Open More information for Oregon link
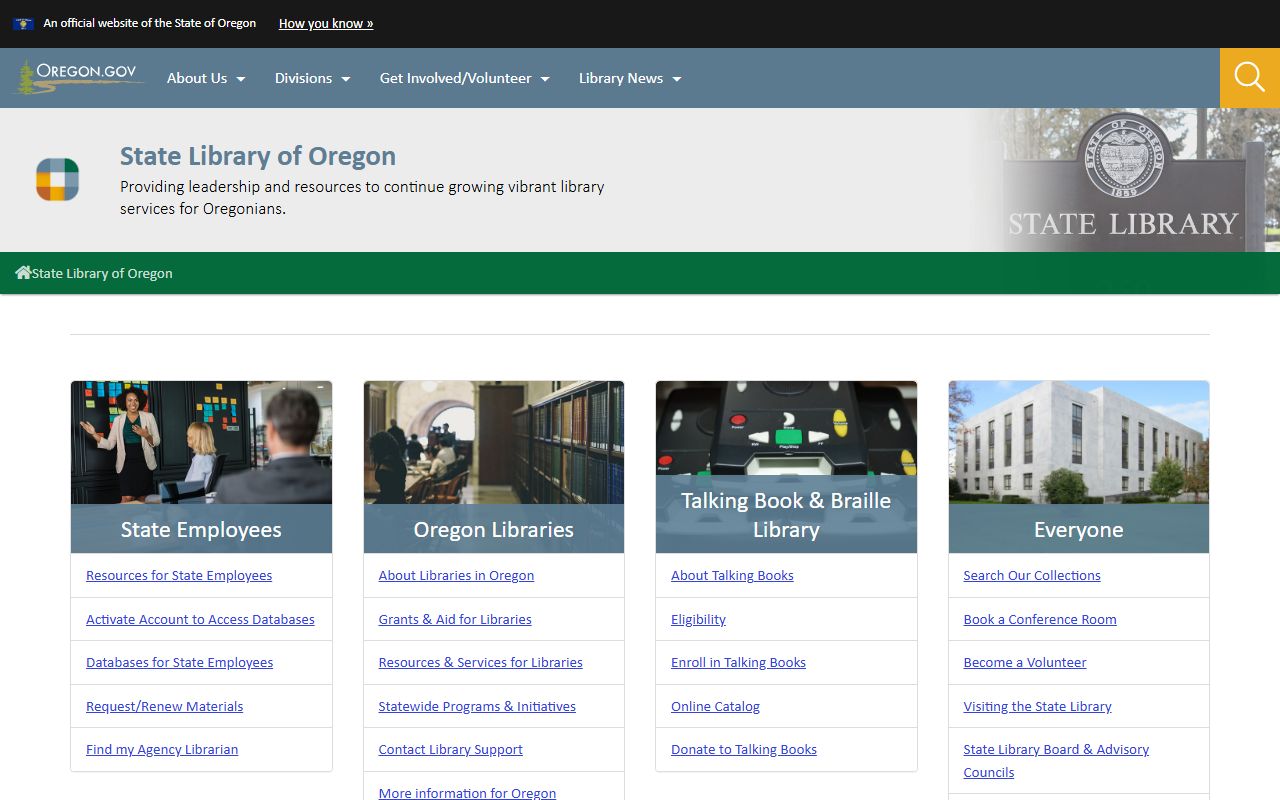1280x800 pixels. 467,793
